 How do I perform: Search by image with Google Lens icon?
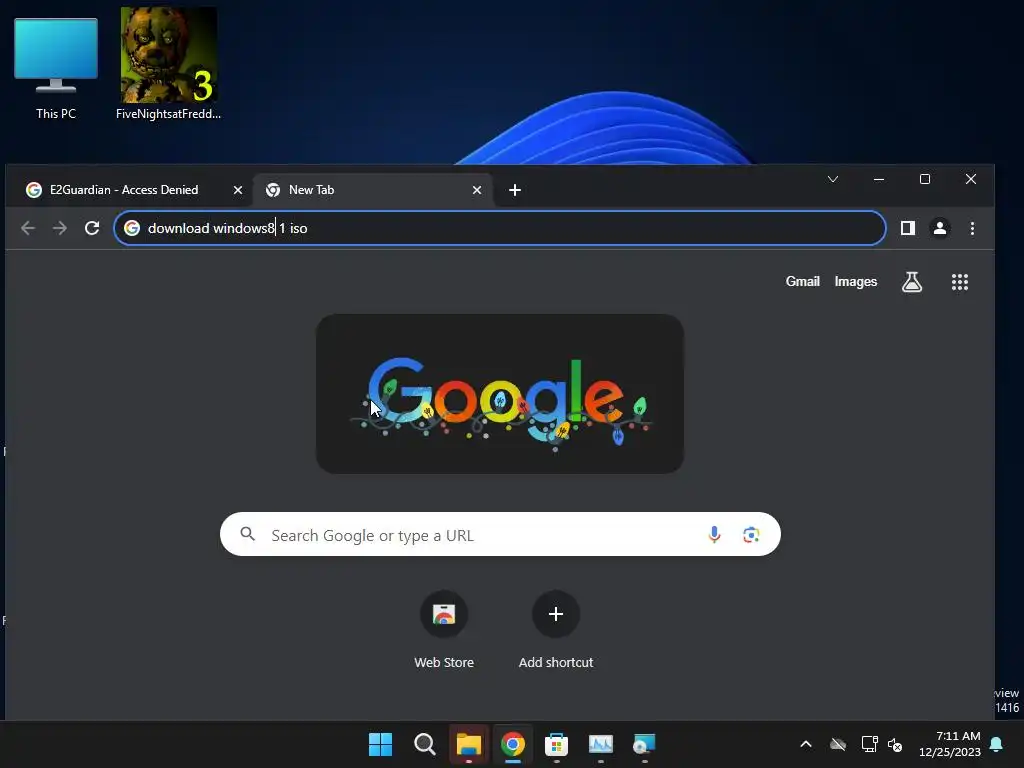pos(751,534)
